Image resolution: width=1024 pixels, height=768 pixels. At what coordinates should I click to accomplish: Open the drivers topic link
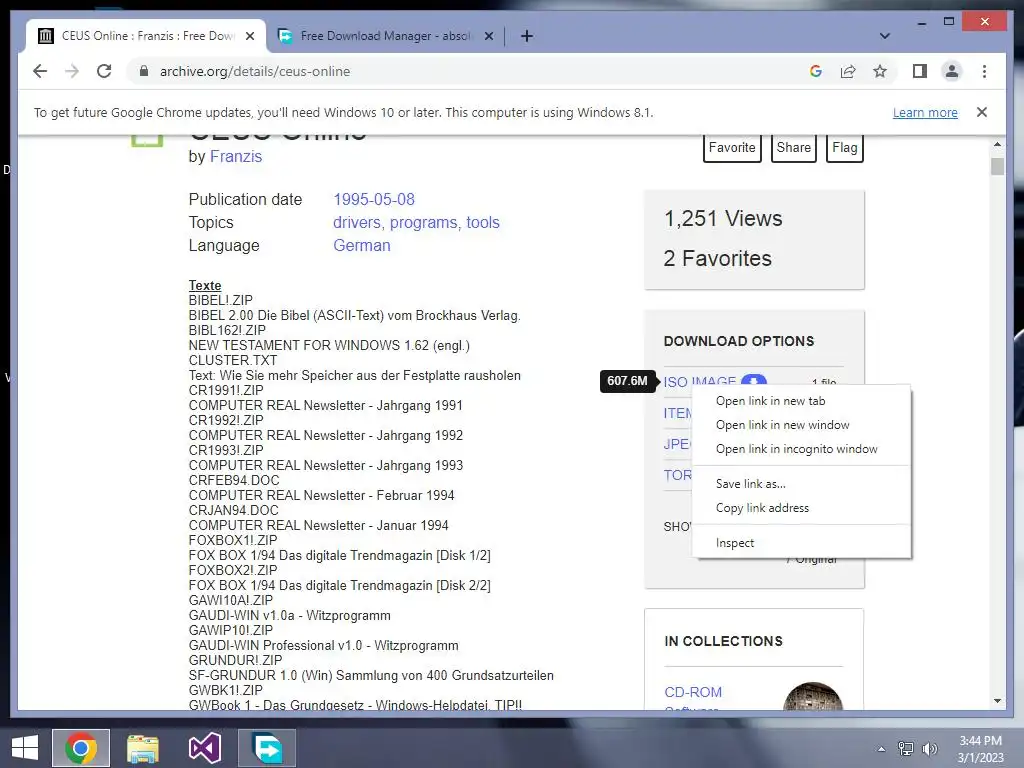(x=357, y=223)
